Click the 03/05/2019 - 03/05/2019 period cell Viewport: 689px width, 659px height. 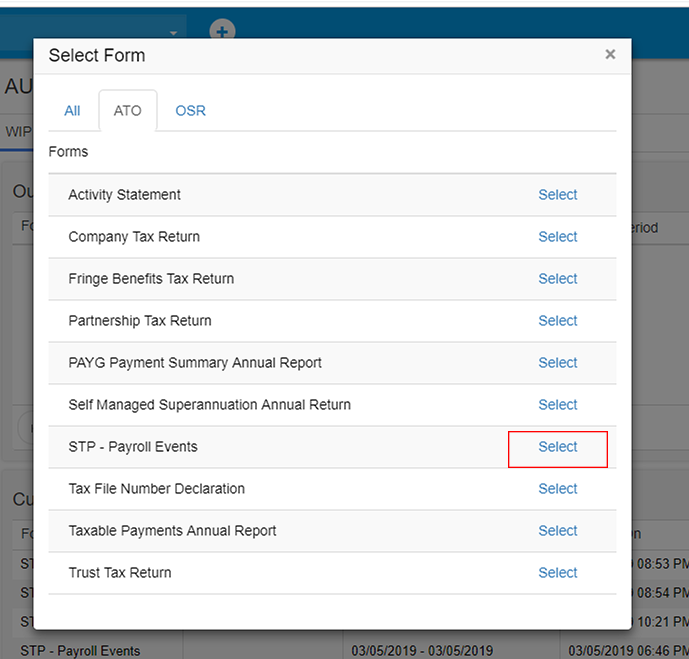(x=422, y=651)
